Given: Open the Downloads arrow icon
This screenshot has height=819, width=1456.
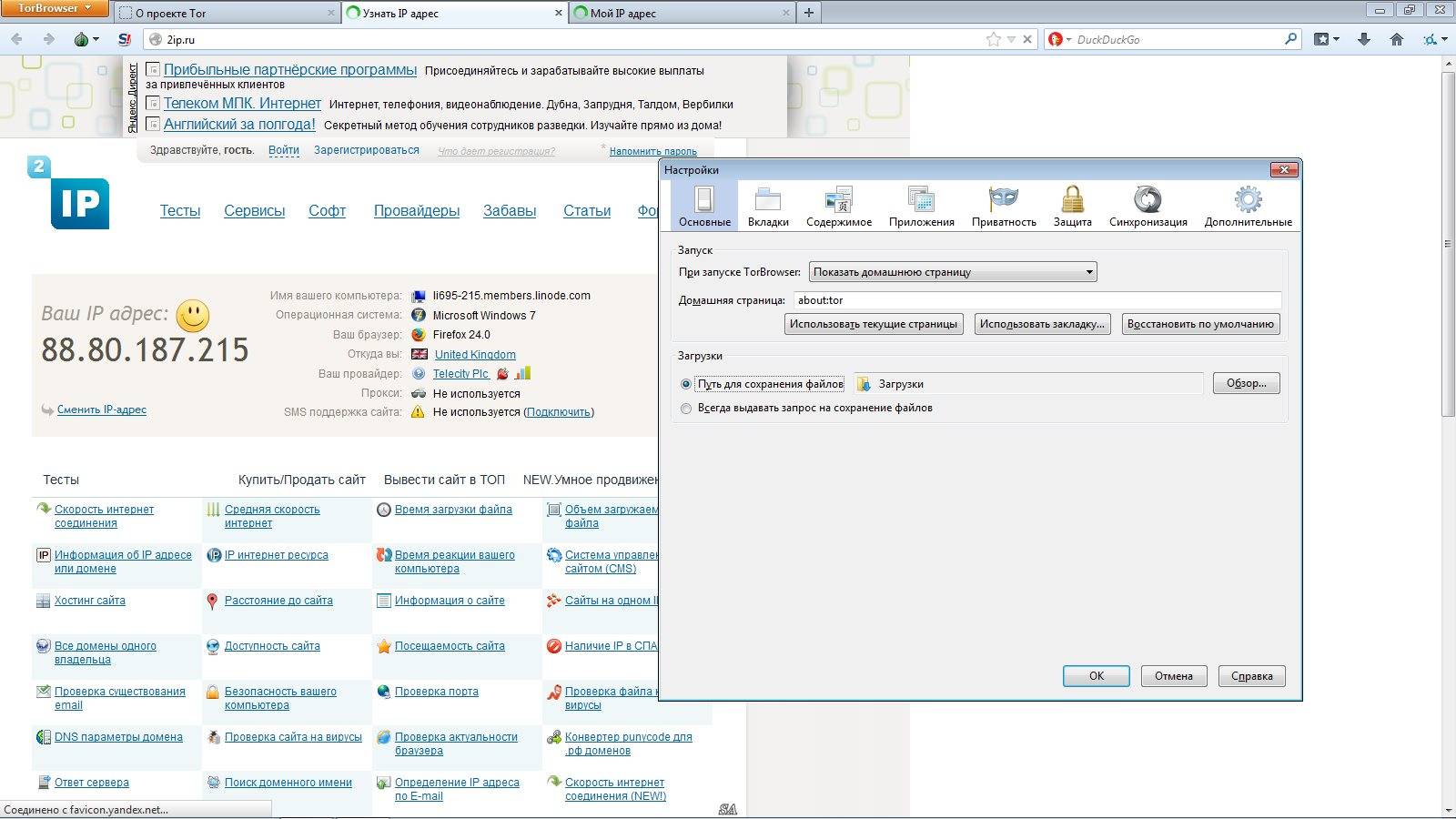Looking at the screenshot, I should tap(1363, 39).
